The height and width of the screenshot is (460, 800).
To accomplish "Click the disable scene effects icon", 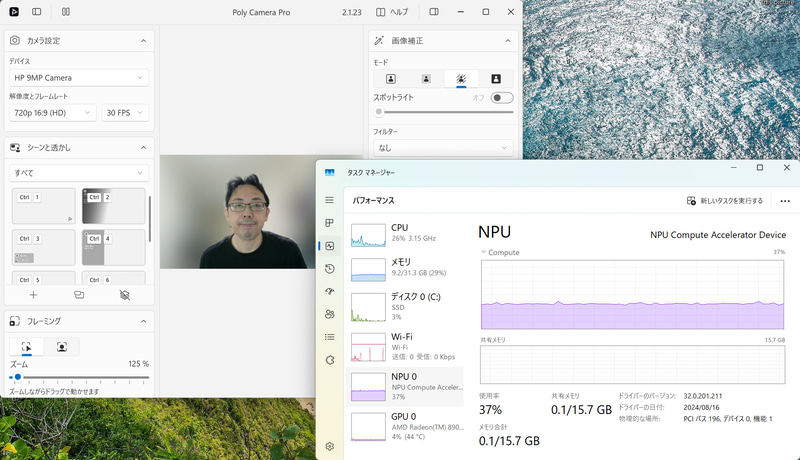I will 124,295.
